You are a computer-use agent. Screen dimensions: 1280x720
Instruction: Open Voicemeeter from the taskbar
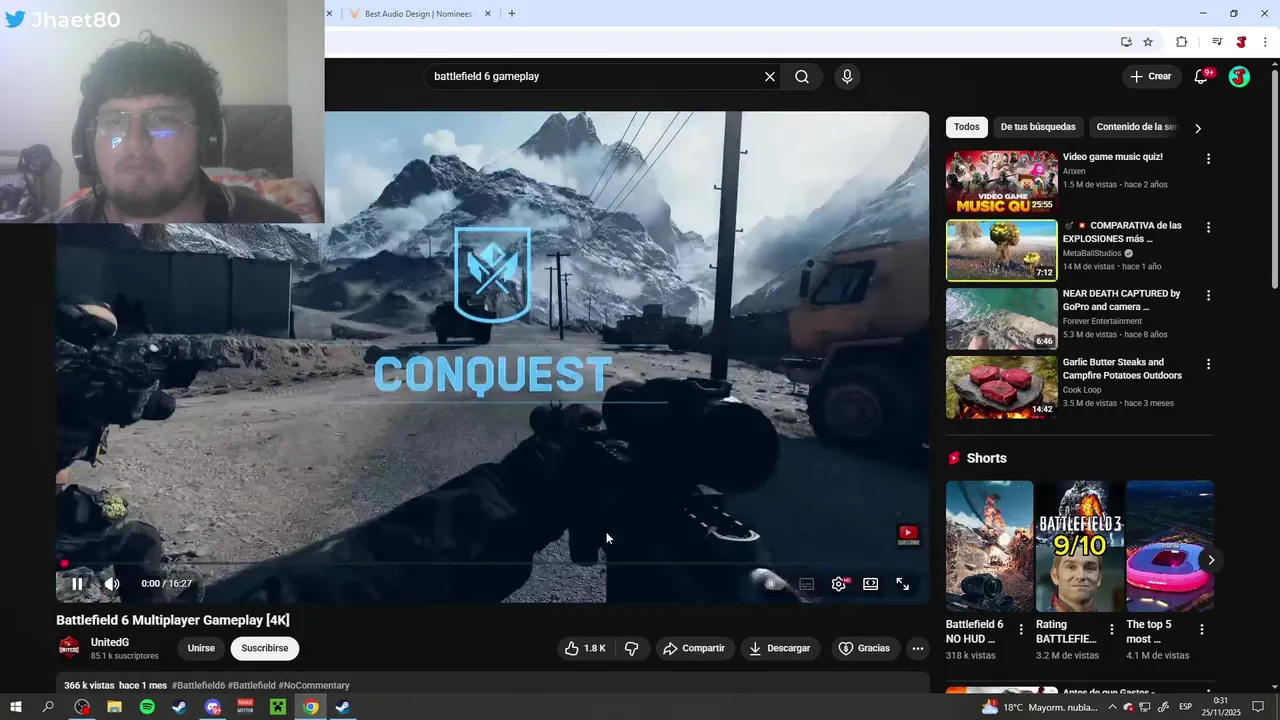(245, 707)
